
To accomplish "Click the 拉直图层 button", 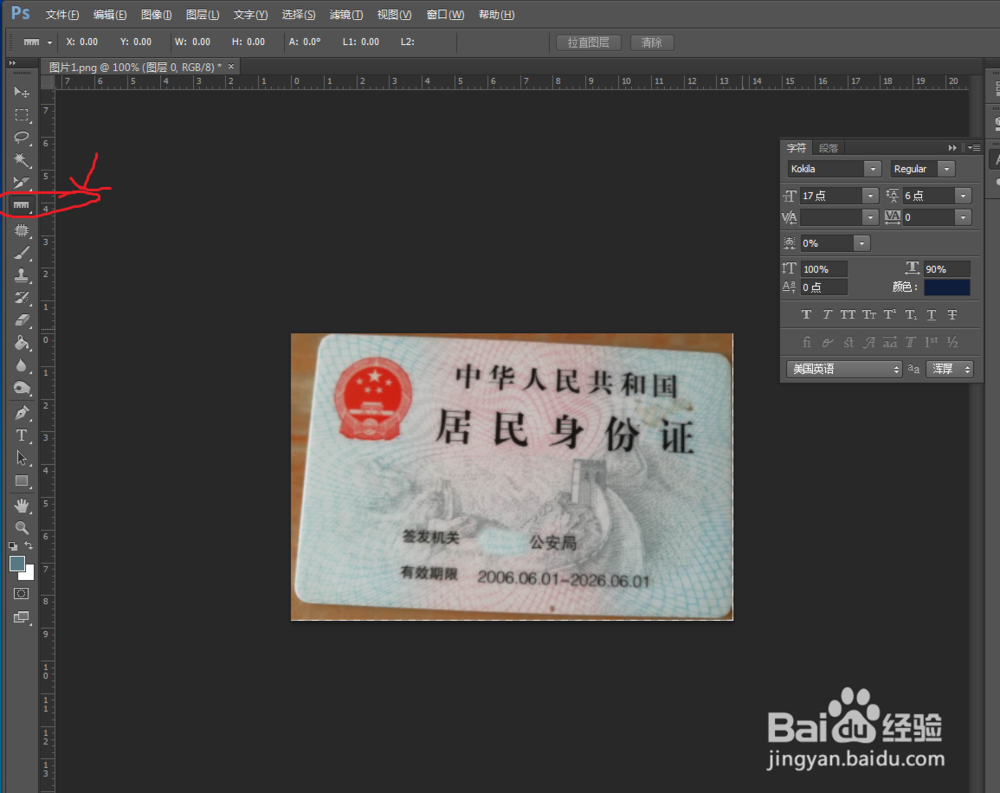I will [x=588, y=42].
